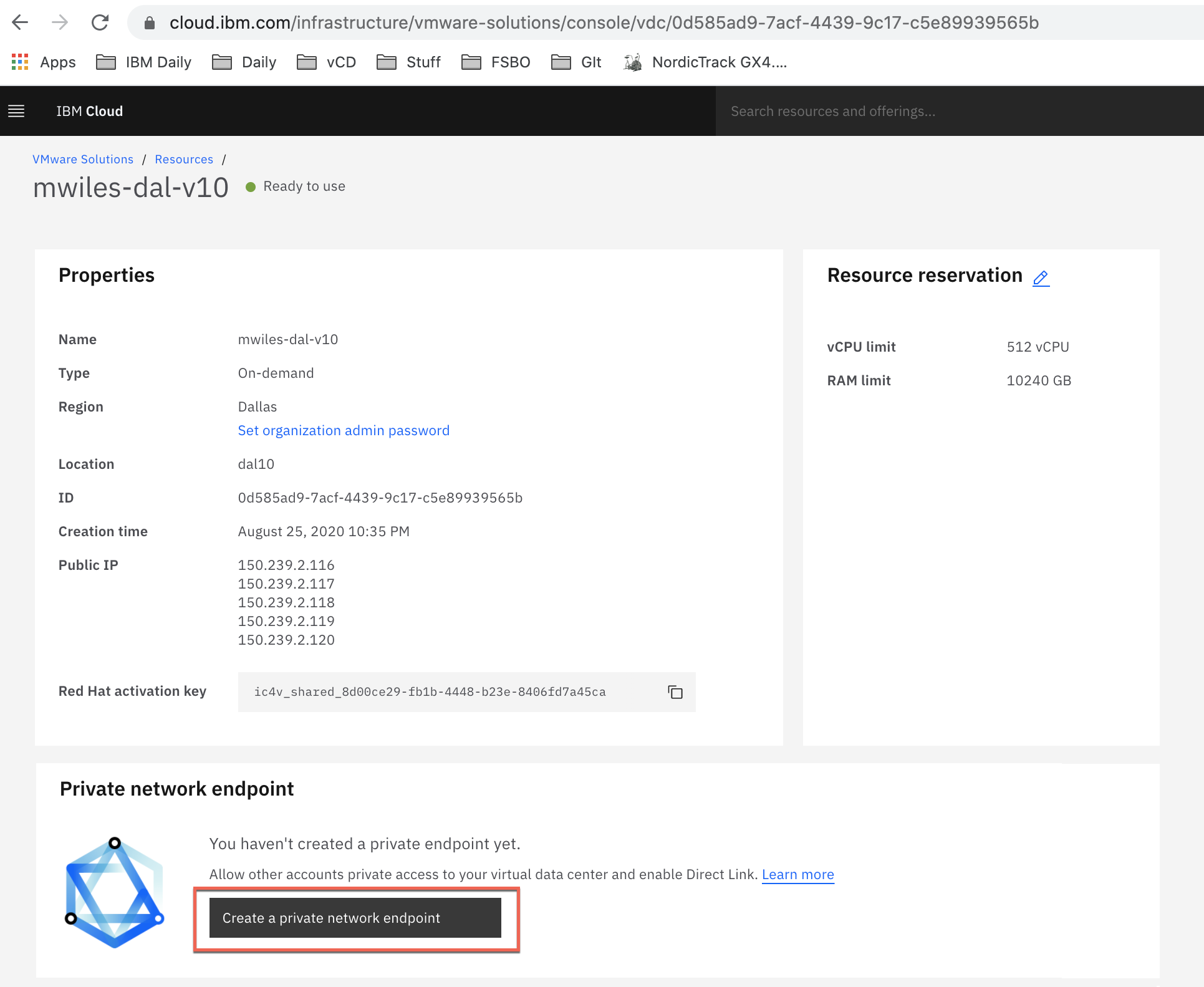
Task: Click the browser forward arrow
Action: (x=60, y=23)
